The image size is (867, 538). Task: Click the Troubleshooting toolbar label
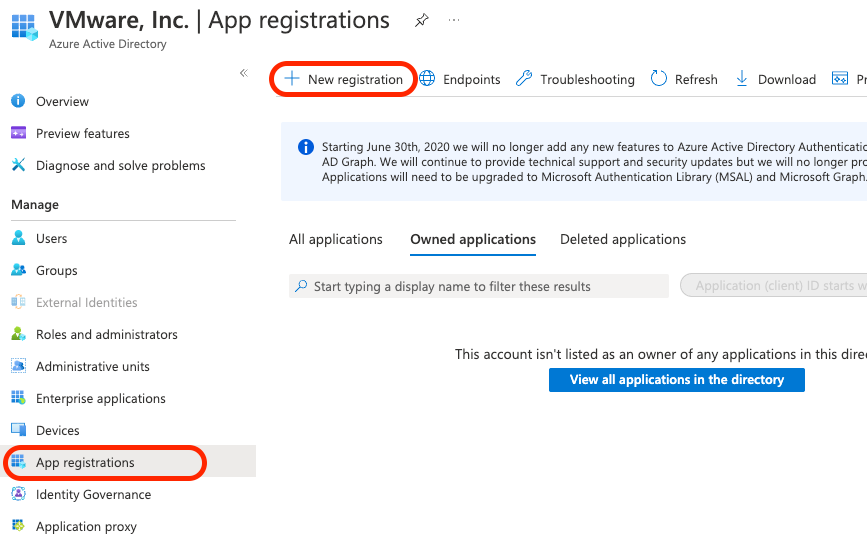pyautogui.click(x=587, y=80)
